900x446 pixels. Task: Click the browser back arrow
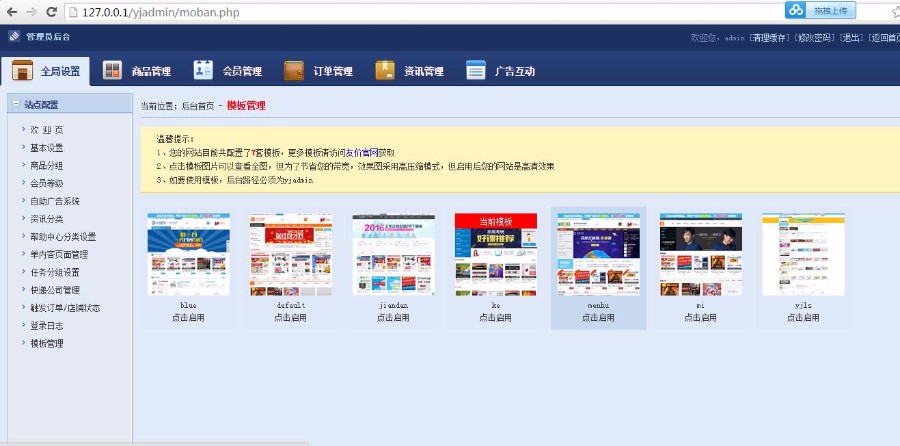coord(11,11)
